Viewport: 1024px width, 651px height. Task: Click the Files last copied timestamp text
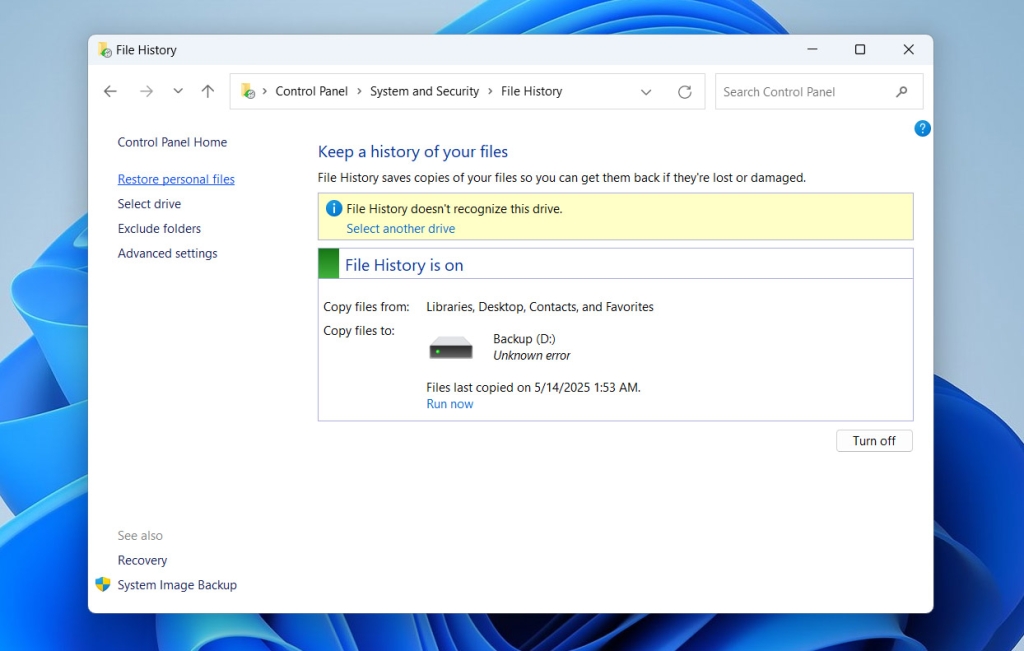(534, 387)
